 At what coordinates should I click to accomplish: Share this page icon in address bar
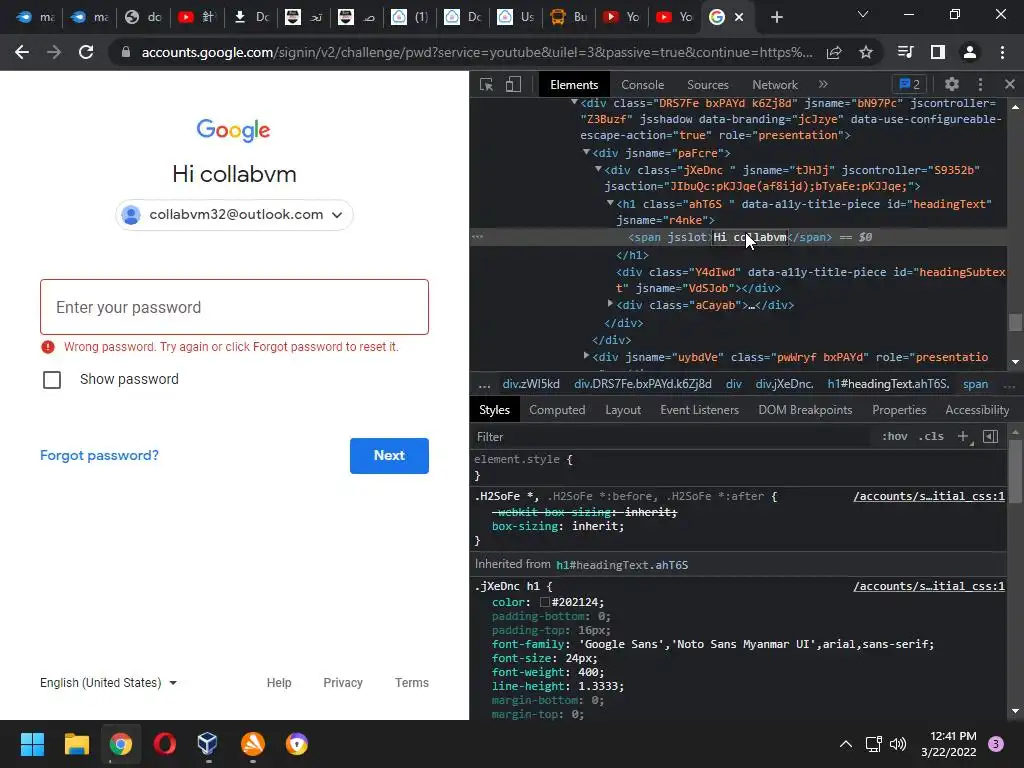click(833, 52)
